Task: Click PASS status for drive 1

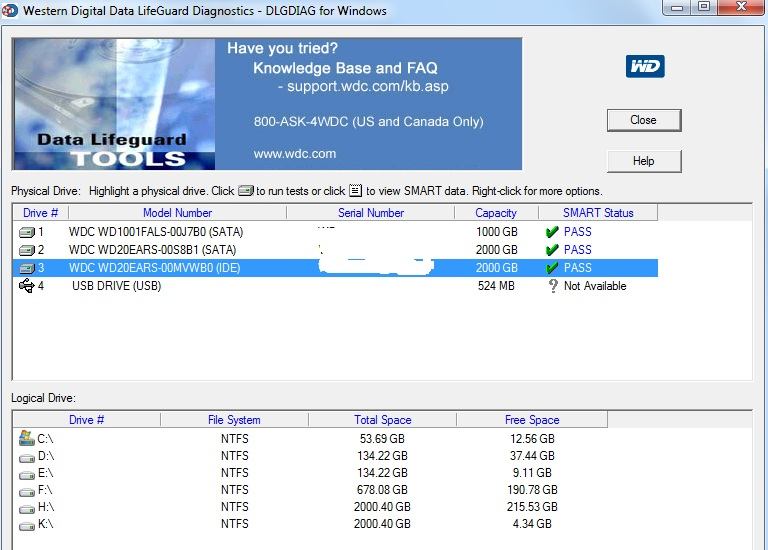Action: pyautogui.click(x=577, y=232)
